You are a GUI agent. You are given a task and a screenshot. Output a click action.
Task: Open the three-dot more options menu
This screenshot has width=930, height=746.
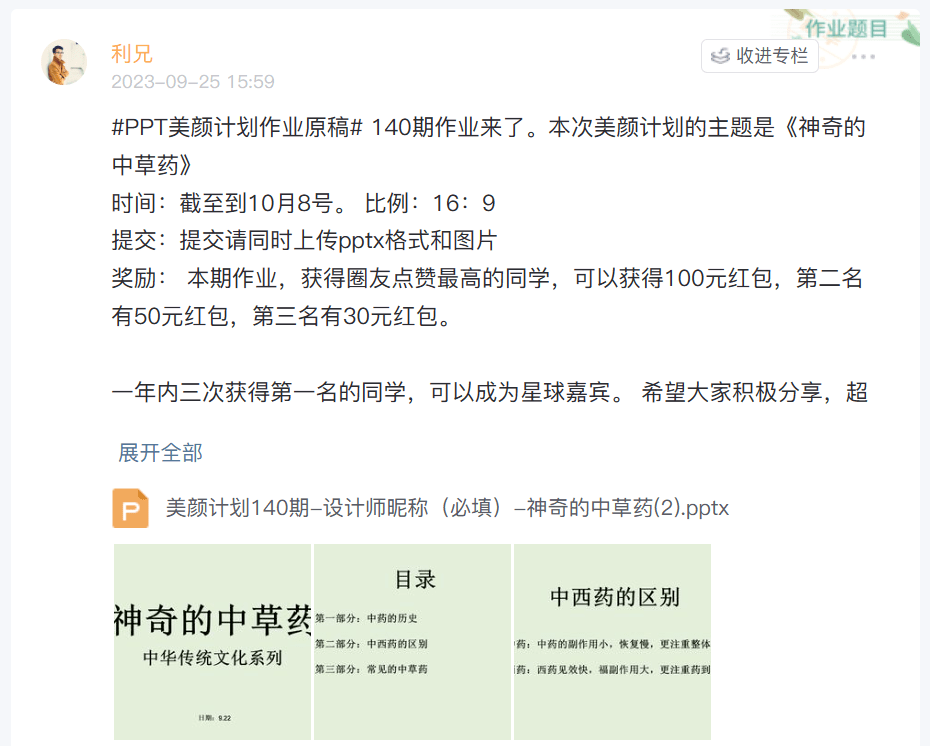[863, 56]
